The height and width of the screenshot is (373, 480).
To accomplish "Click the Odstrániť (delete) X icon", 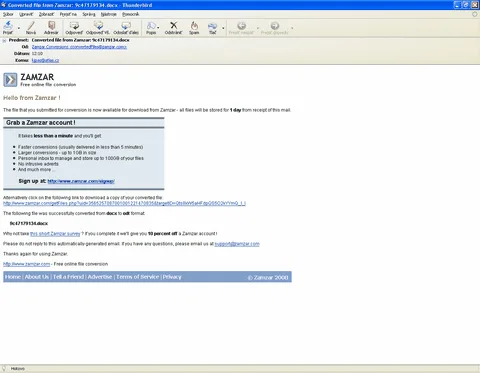I will click(174, 25).
